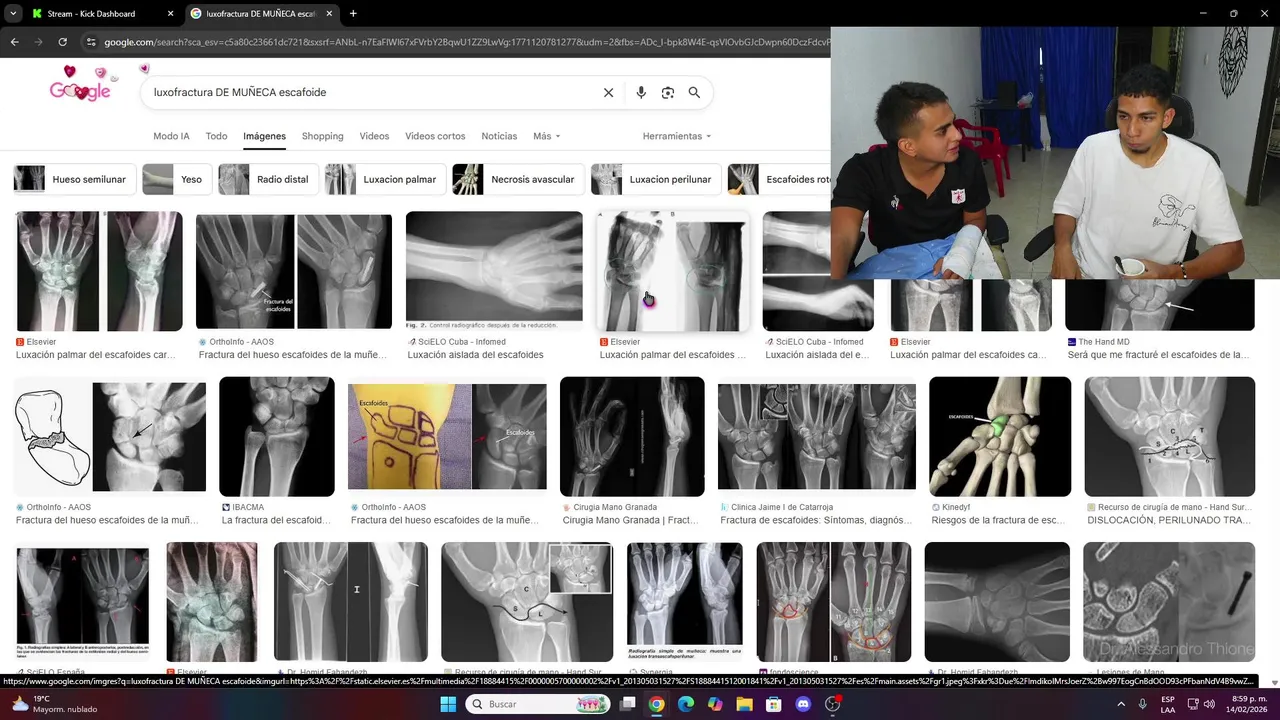
Task: Open the weather widget on the taskbar
Action: [55, 704]
